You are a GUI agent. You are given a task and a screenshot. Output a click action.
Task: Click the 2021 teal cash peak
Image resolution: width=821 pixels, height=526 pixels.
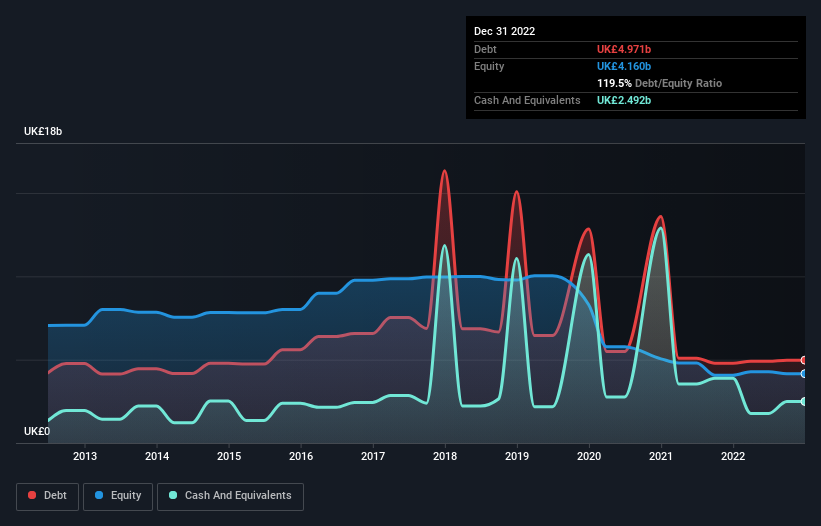tap(661, 229)
